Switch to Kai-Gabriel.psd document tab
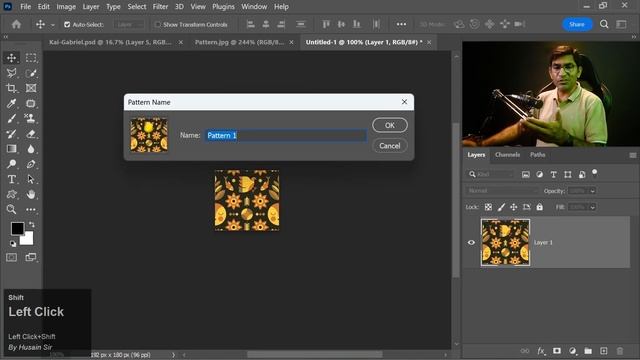Screen dimensions: 640x360 pyautogui.click(x=110, y=42)
